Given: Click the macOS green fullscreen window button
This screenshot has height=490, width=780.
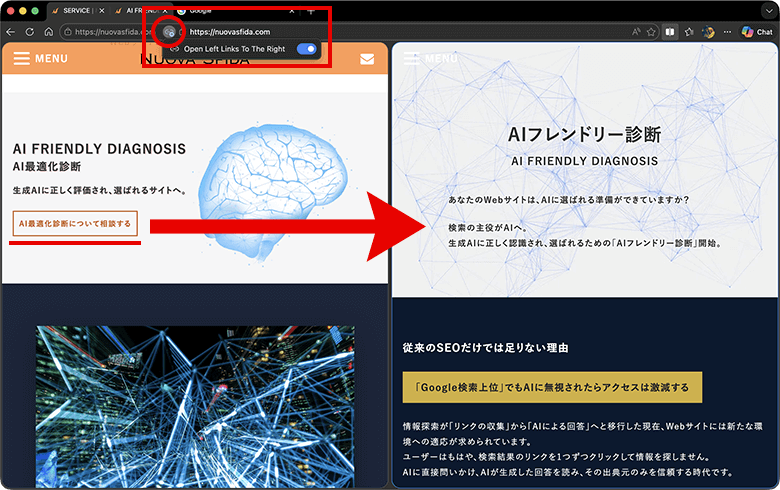Looking at the screenshot, I should coord(35,10).
